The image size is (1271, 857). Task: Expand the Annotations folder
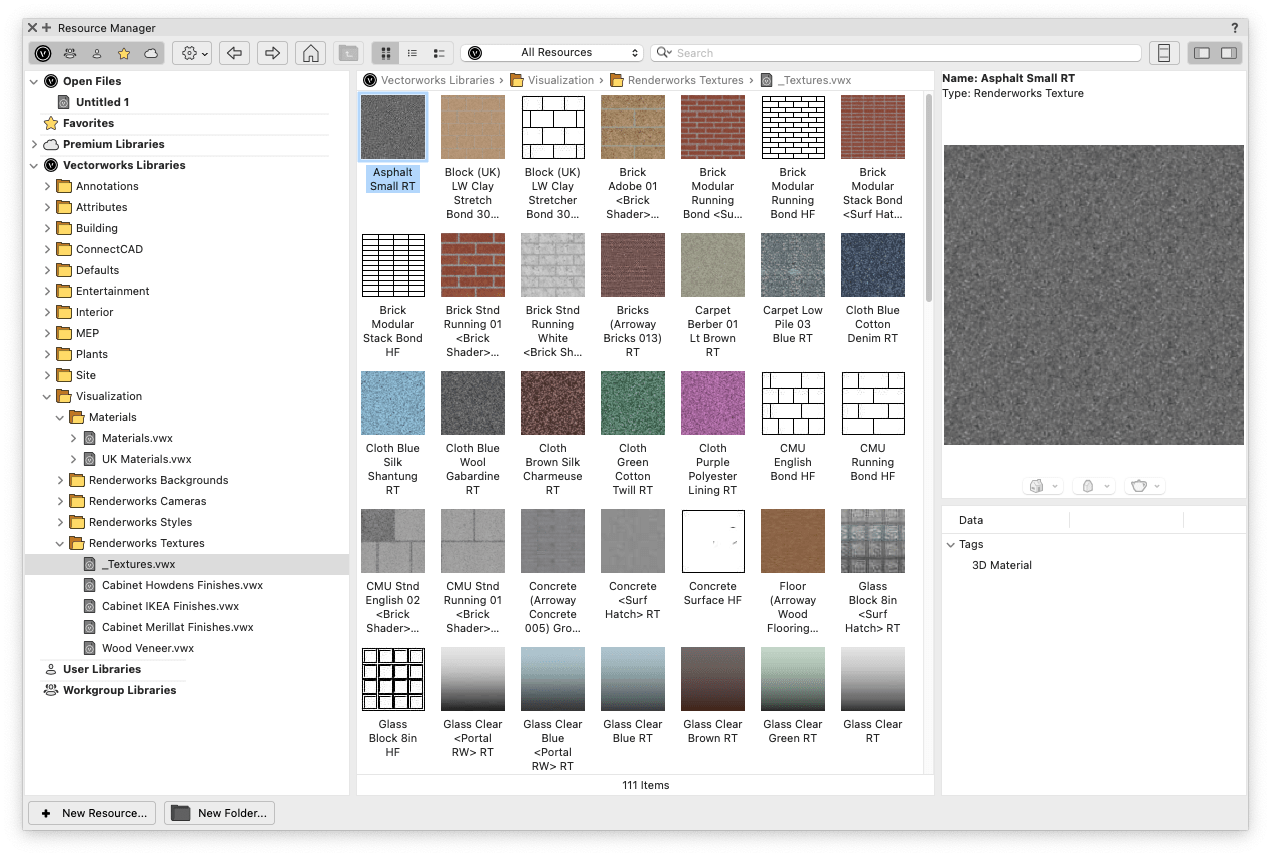pyautogui.click(x=47, y=186)
